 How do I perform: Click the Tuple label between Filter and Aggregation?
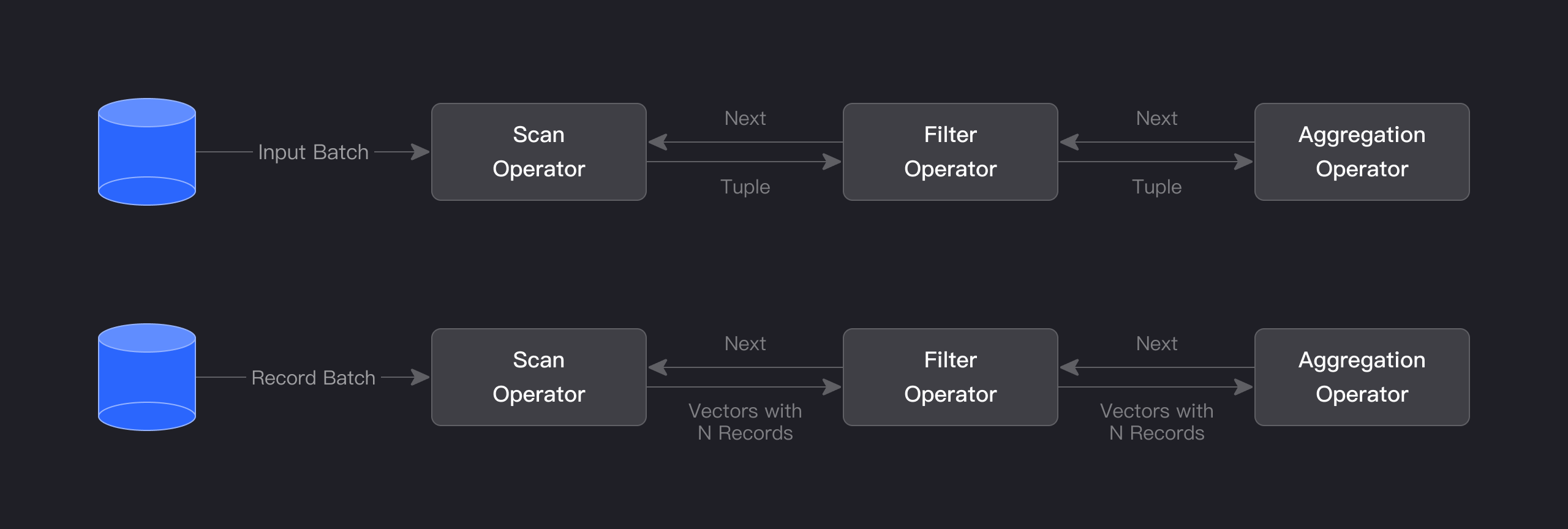(1156, 187)
